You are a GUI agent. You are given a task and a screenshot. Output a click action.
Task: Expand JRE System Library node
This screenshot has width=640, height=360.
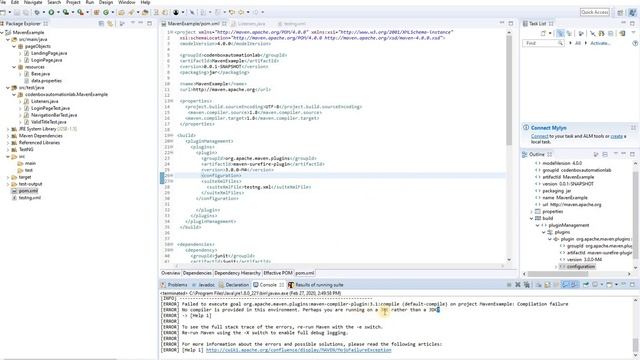tap(8, 129)
